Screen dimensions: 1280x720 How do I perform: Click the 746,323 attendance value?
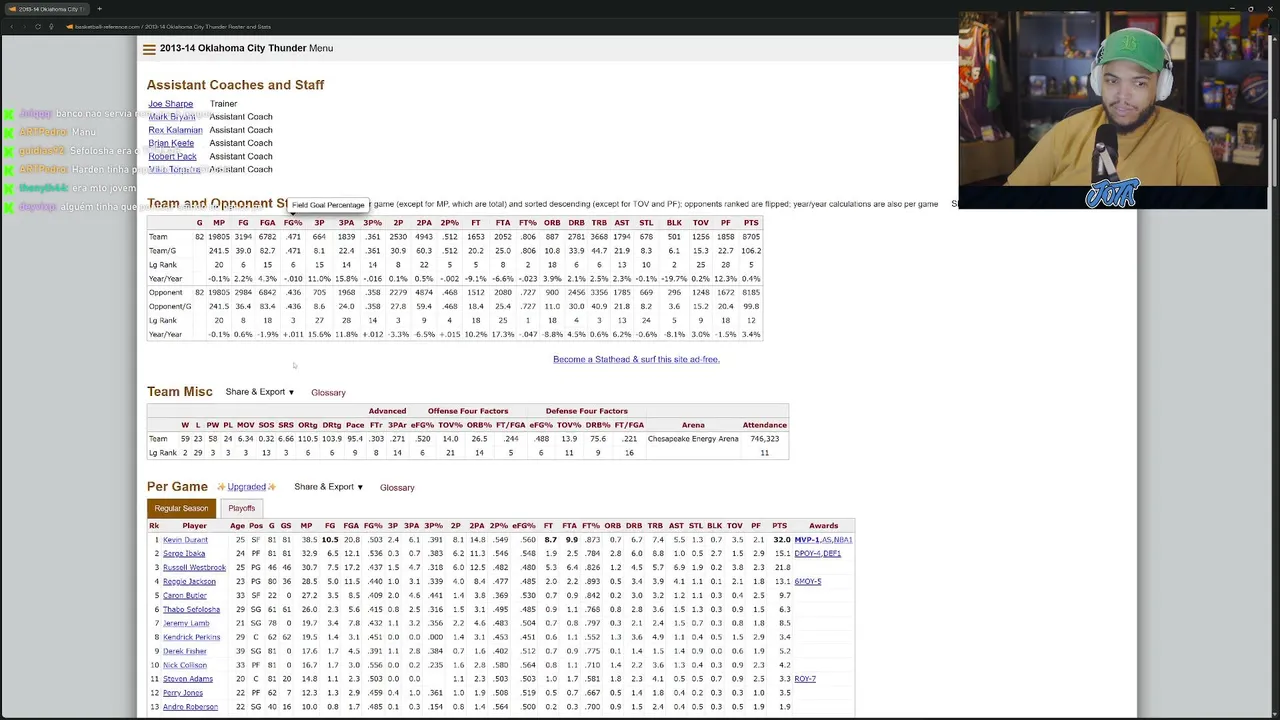pyautogui.click(x=765, y=439)
